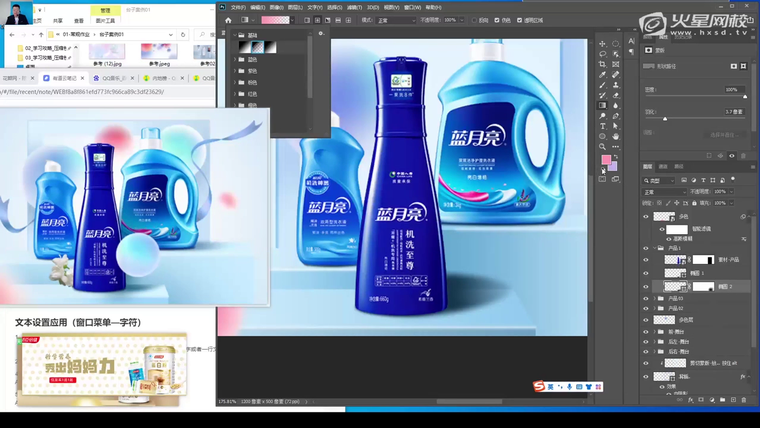This screenshot has height=428, width=760.
Task: Select the Eyedropper tool
Action: [603, 74]
